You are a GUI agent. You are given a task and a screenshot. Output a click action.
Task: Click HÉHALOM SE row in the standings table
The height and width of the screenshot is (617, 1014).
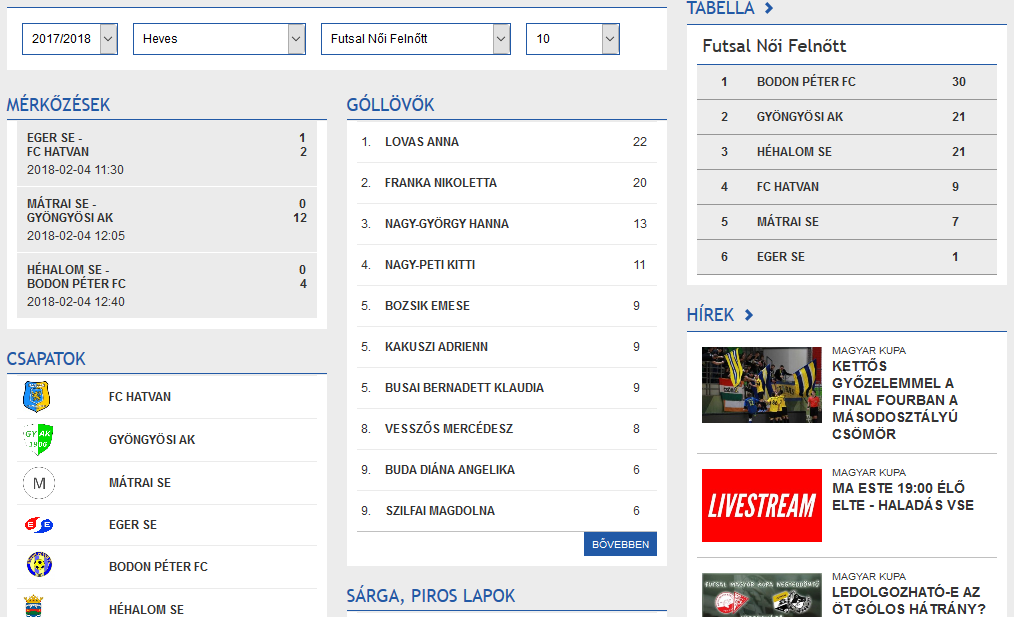coord(847,152)
